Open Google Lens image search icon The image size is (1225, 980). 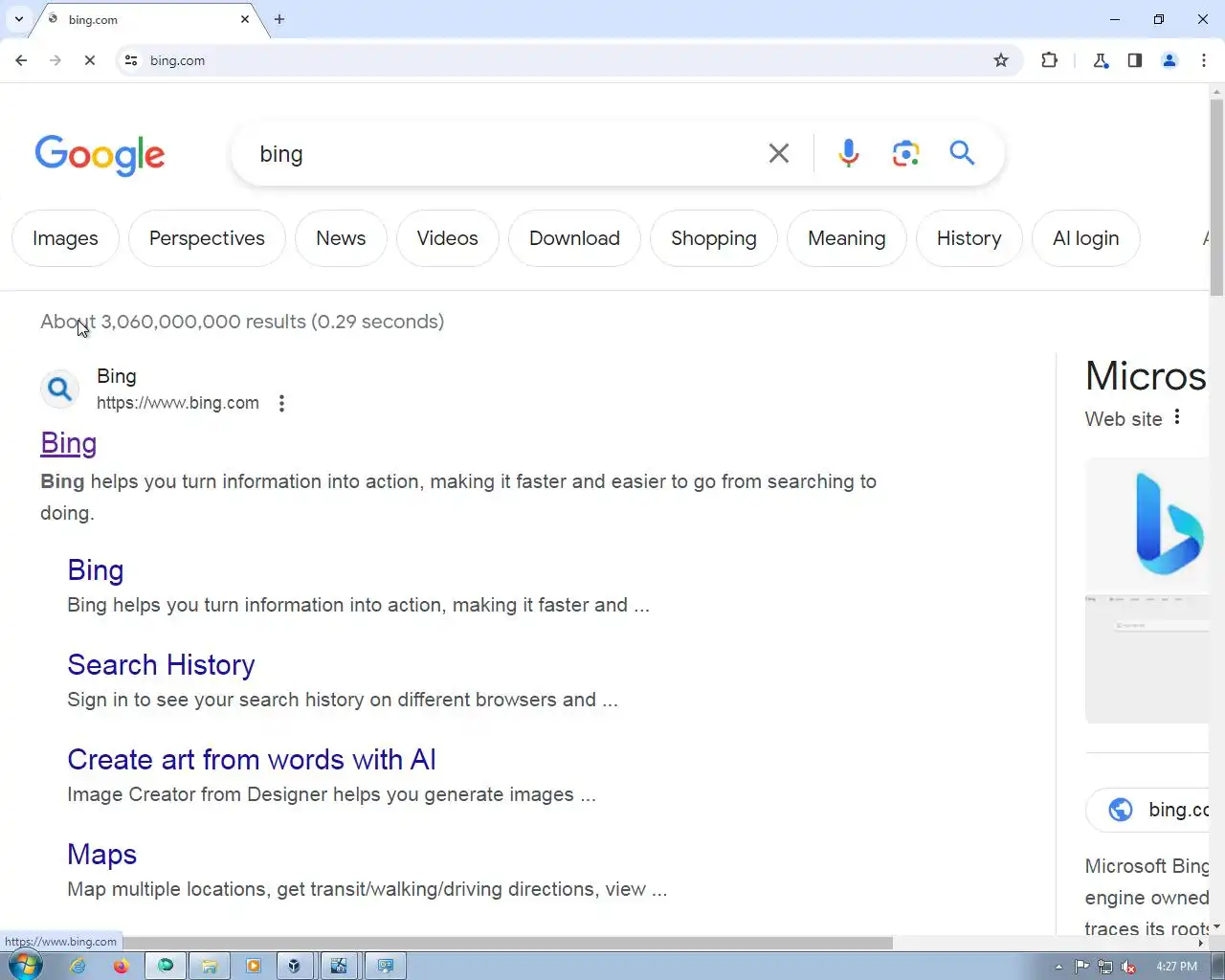pos(905,153)
